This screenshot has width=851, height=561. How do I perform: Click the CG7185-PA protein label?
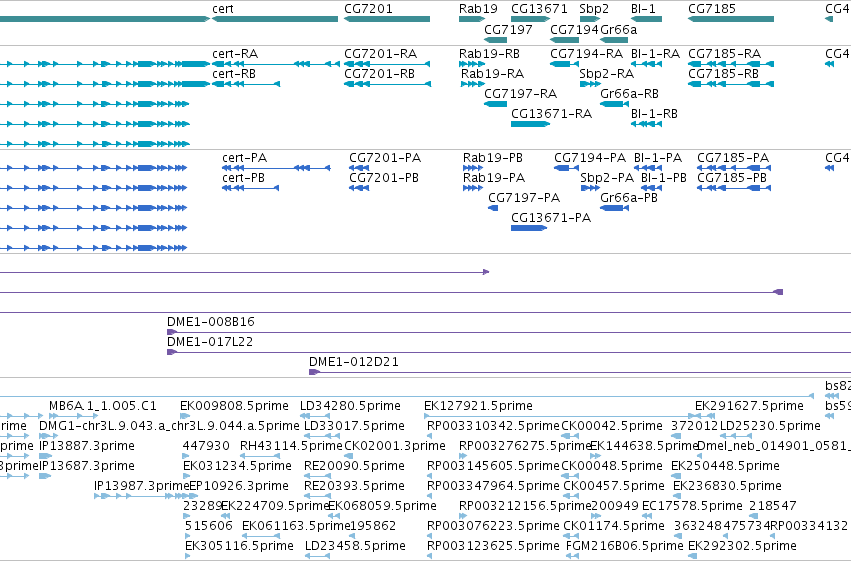[733, 158]
